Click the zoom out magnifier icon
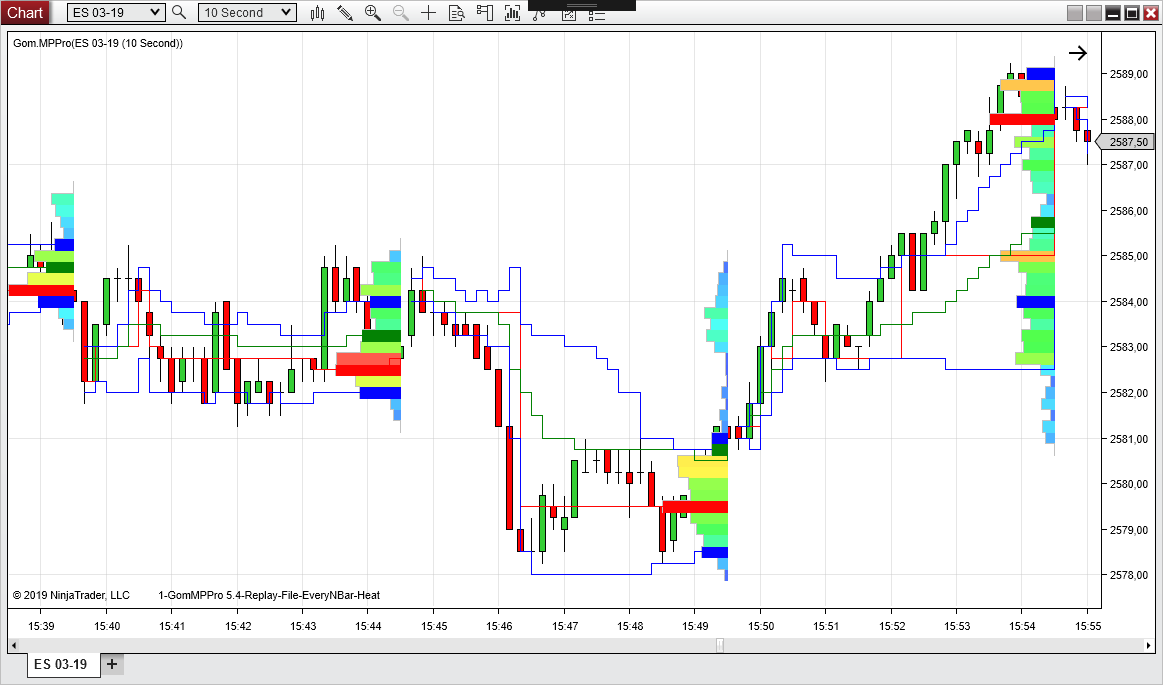The height and width of the screenshot is (685, 1163). [401, 13]
